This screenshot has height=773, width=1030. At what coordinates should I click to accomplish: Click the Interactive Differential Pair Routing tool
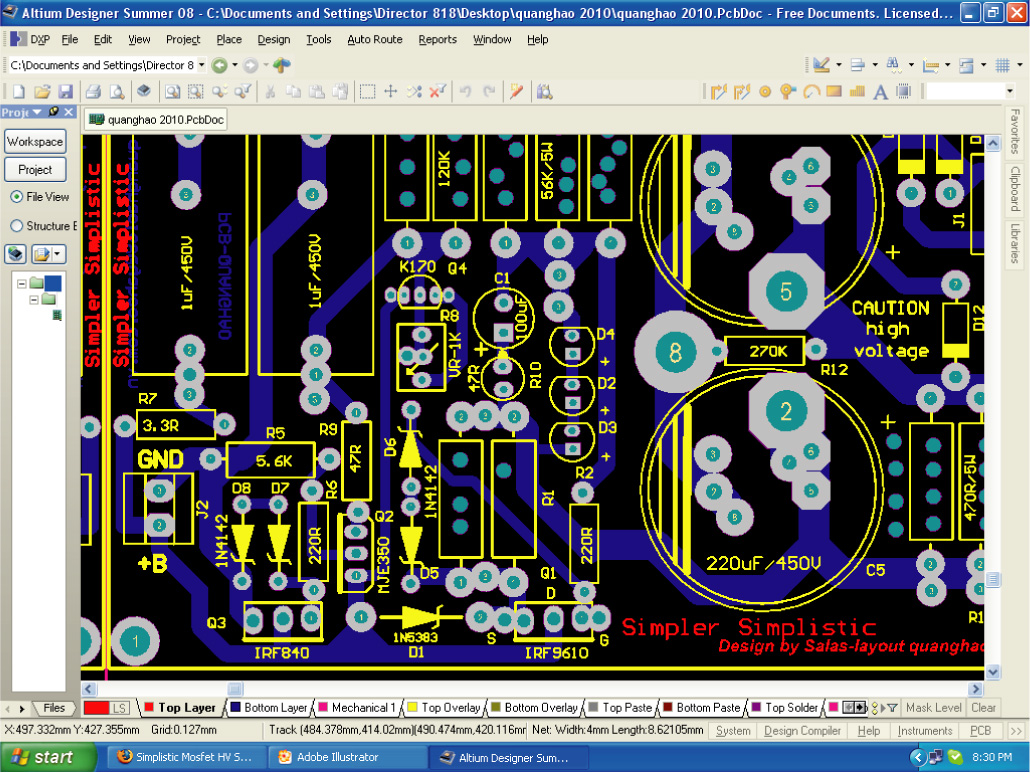tap(742, 92)
